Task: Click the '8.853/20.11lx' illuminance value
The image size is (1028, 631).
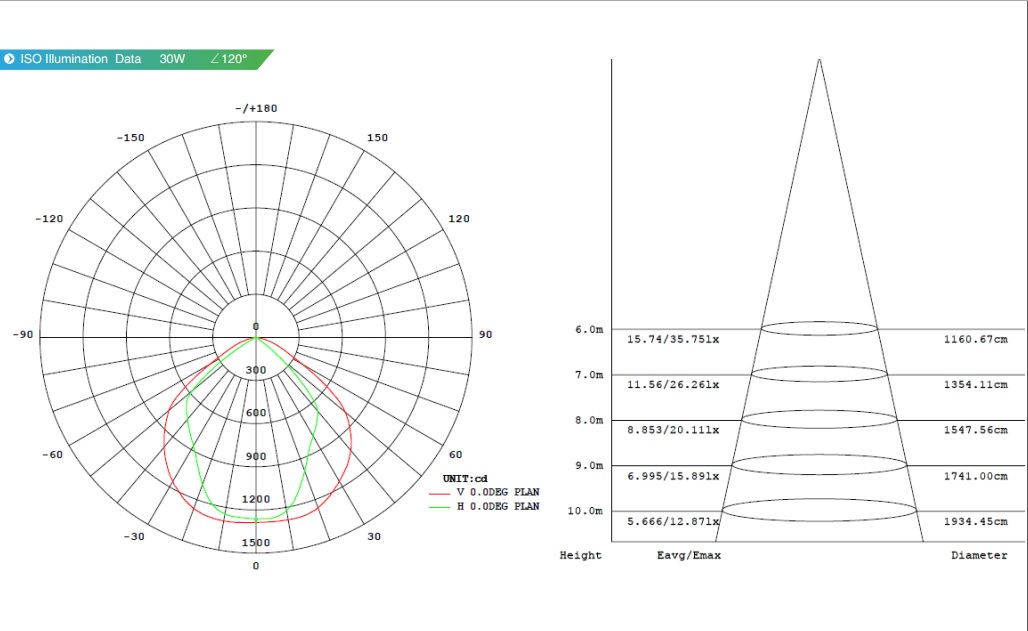Action: tap(673, 430)
